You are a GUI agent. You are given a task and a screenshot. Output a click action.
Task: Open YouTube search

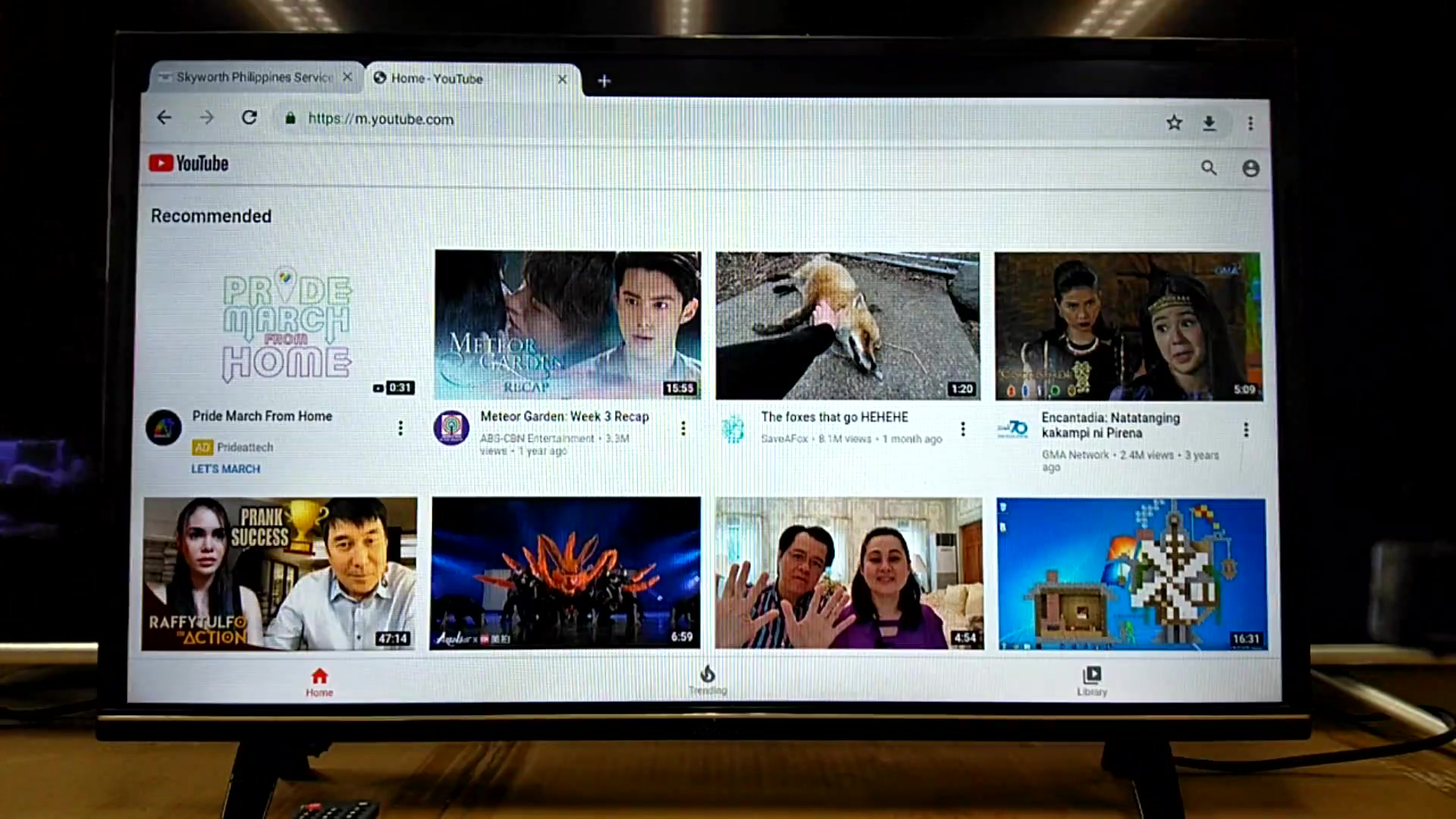[x=1209, y=168]
